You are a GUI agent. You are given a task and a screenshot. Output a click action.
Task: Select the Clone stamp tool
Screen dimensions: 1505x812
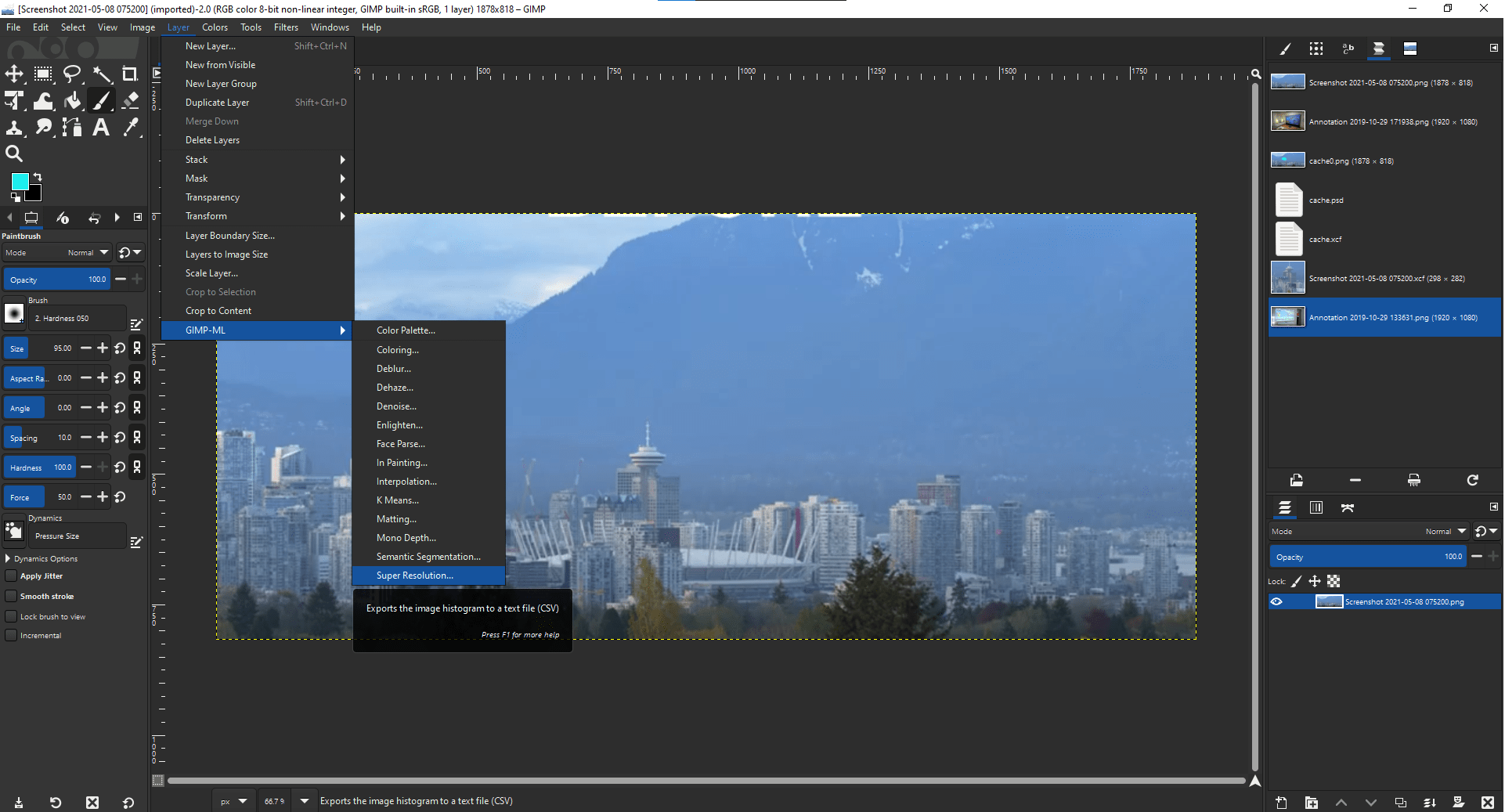[14, 128]
